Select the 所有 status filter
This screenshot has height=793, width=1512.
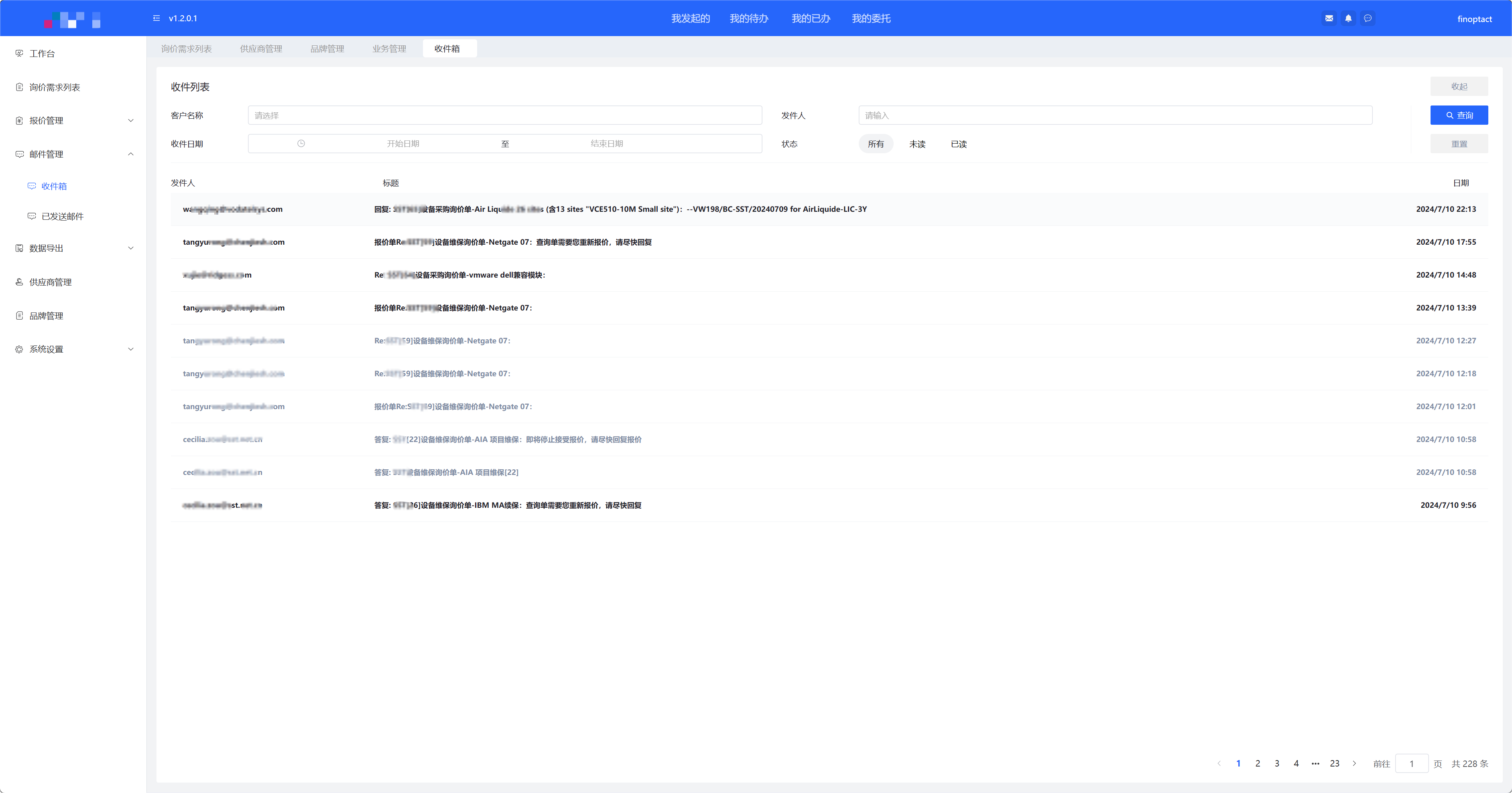click(x=876, y=144)
